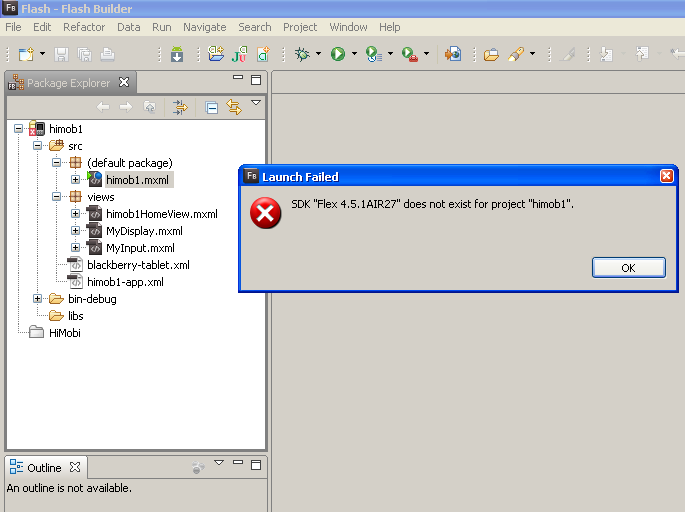Click the Debug bug icon

coord(302,54)
